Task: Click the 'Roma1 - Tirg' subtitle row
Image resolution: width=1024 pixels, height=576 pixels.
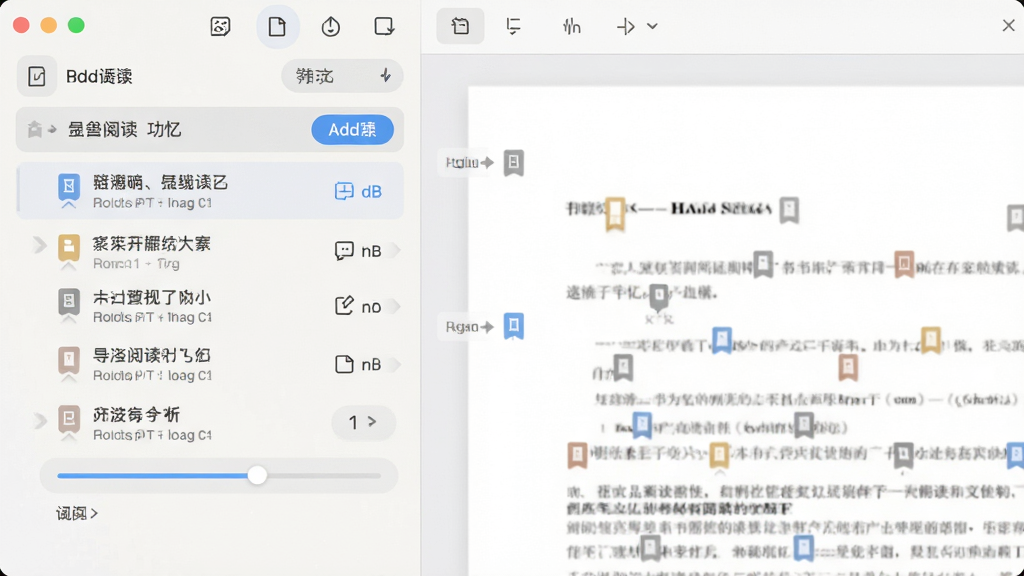Action: pyautogui.click(x=136, y=264)
